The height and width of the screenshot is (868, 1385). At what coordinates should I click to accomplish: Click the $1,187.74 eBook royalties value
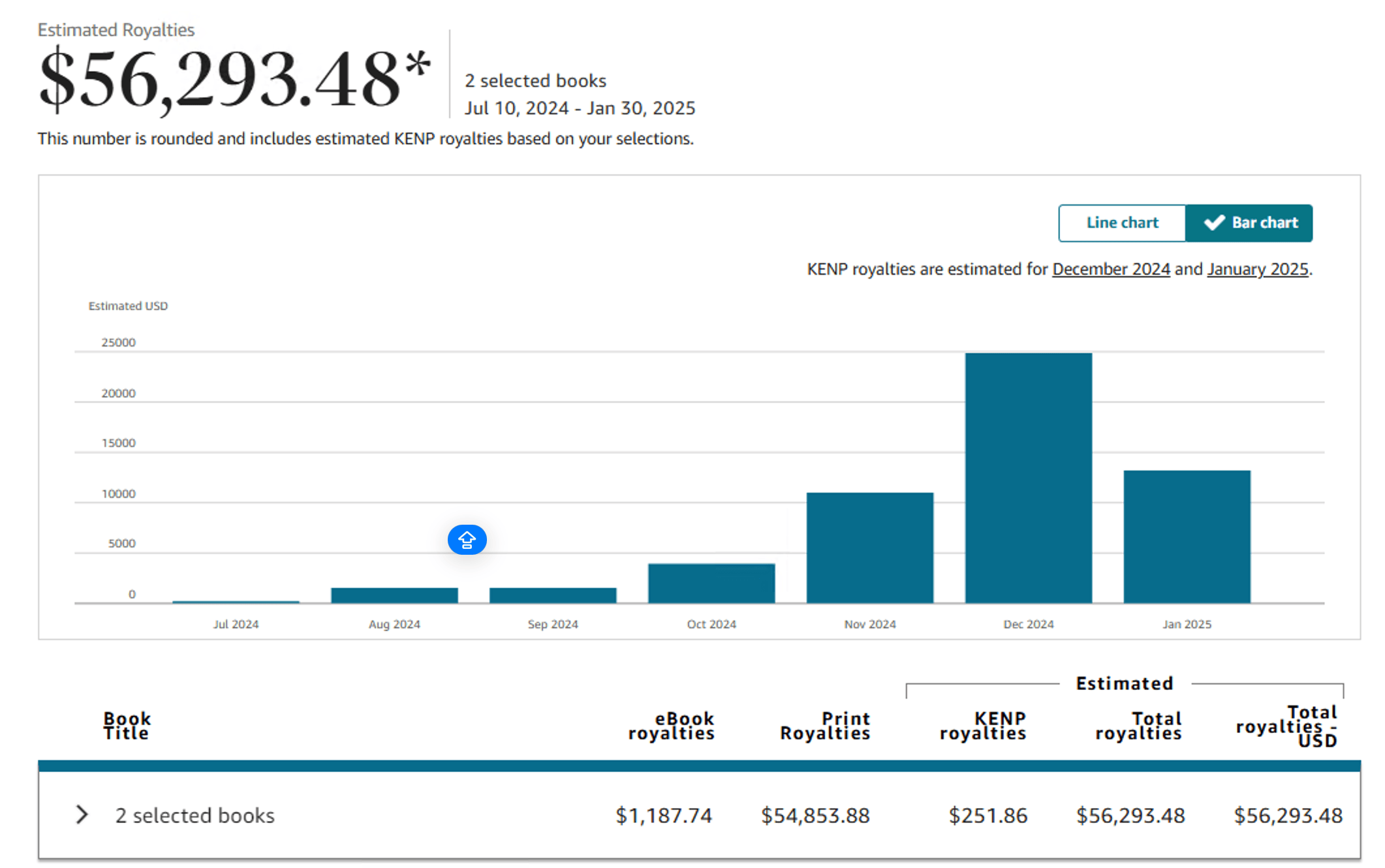(x=664, y=815)
